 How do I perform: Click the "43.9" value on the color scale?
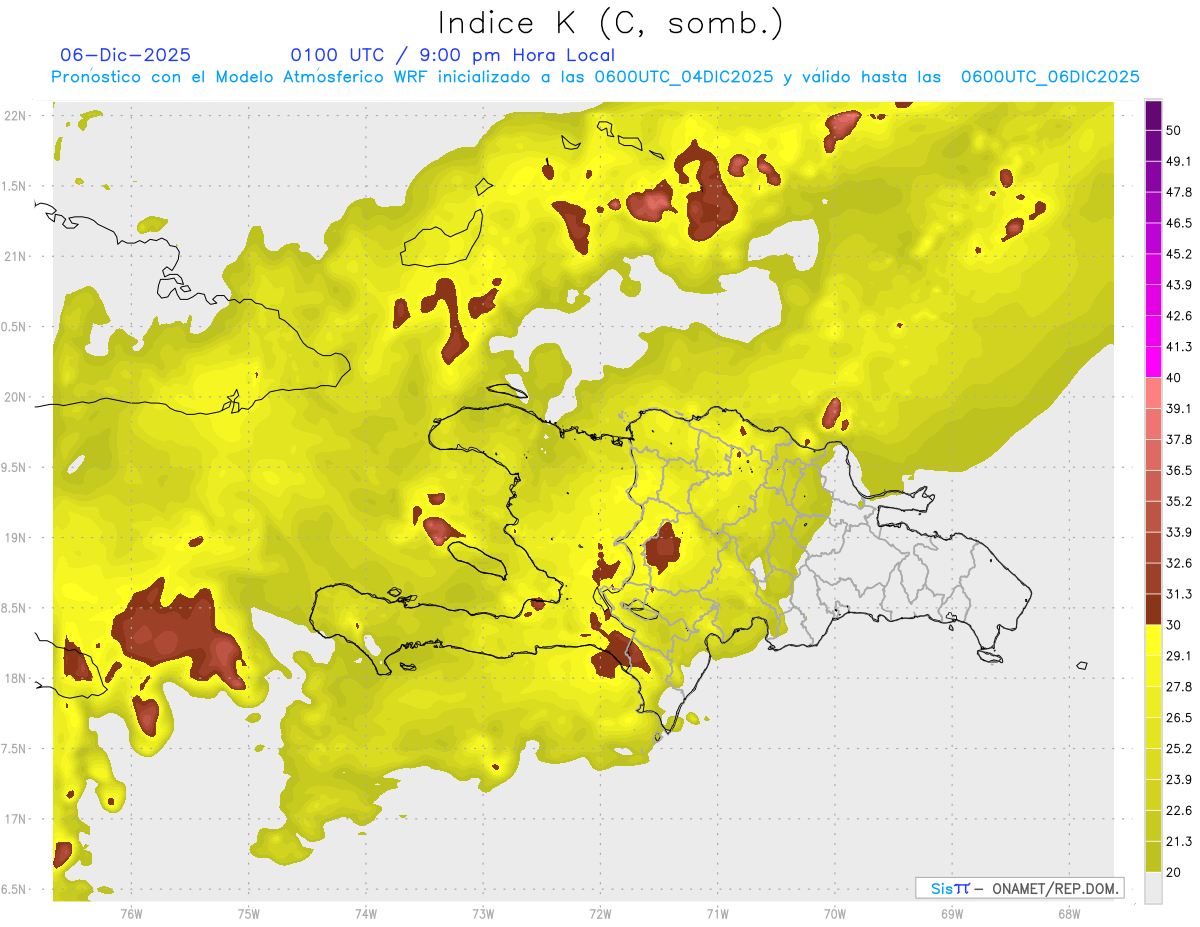(x=1180, y=285)
